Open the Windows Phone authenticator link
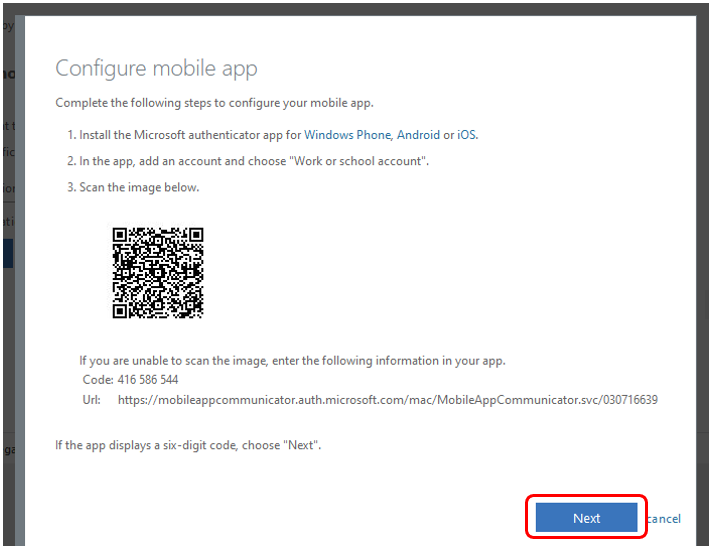 tap(347, 135)
